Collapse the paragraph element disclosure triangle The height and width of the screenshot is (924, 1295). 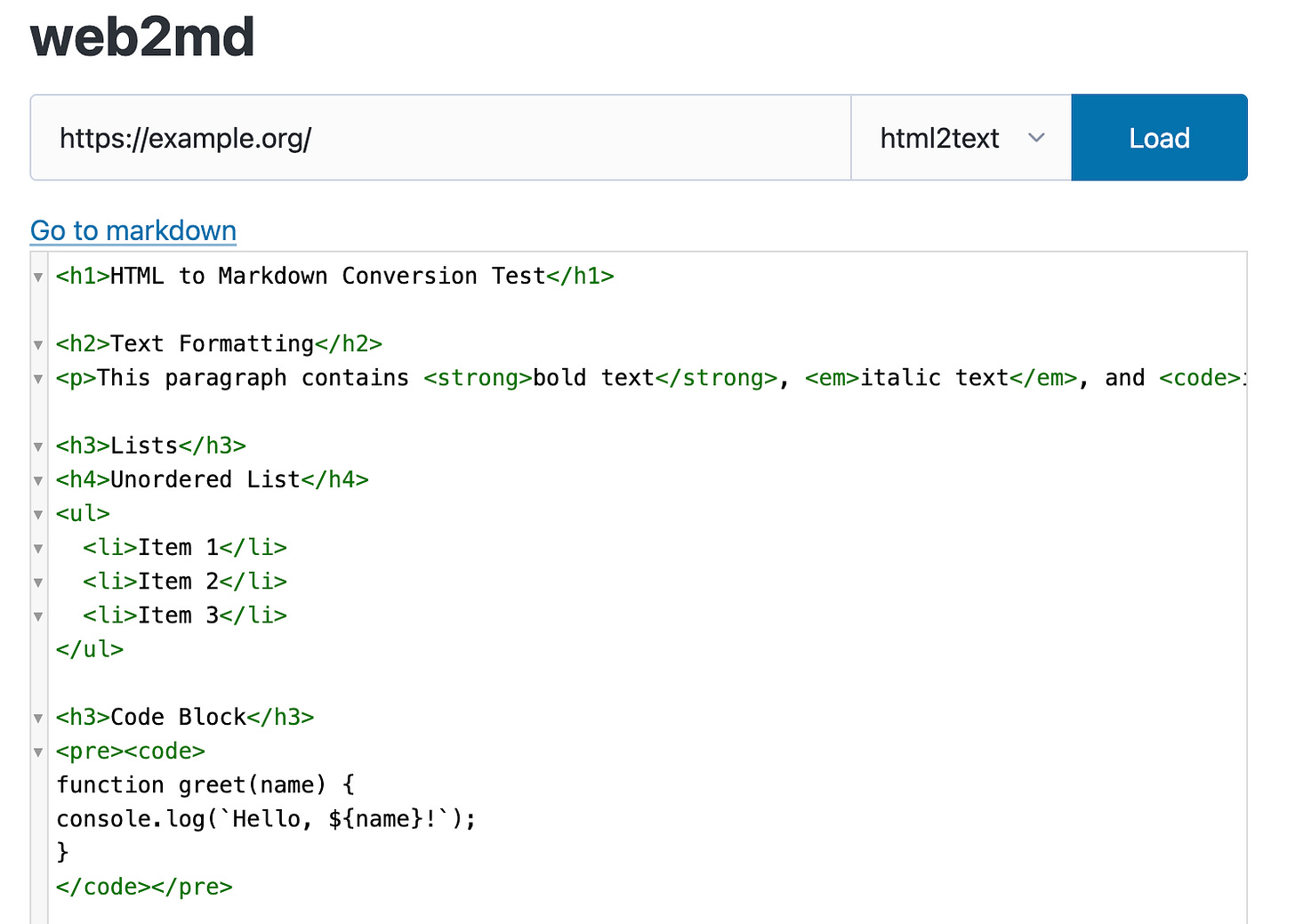37,378
